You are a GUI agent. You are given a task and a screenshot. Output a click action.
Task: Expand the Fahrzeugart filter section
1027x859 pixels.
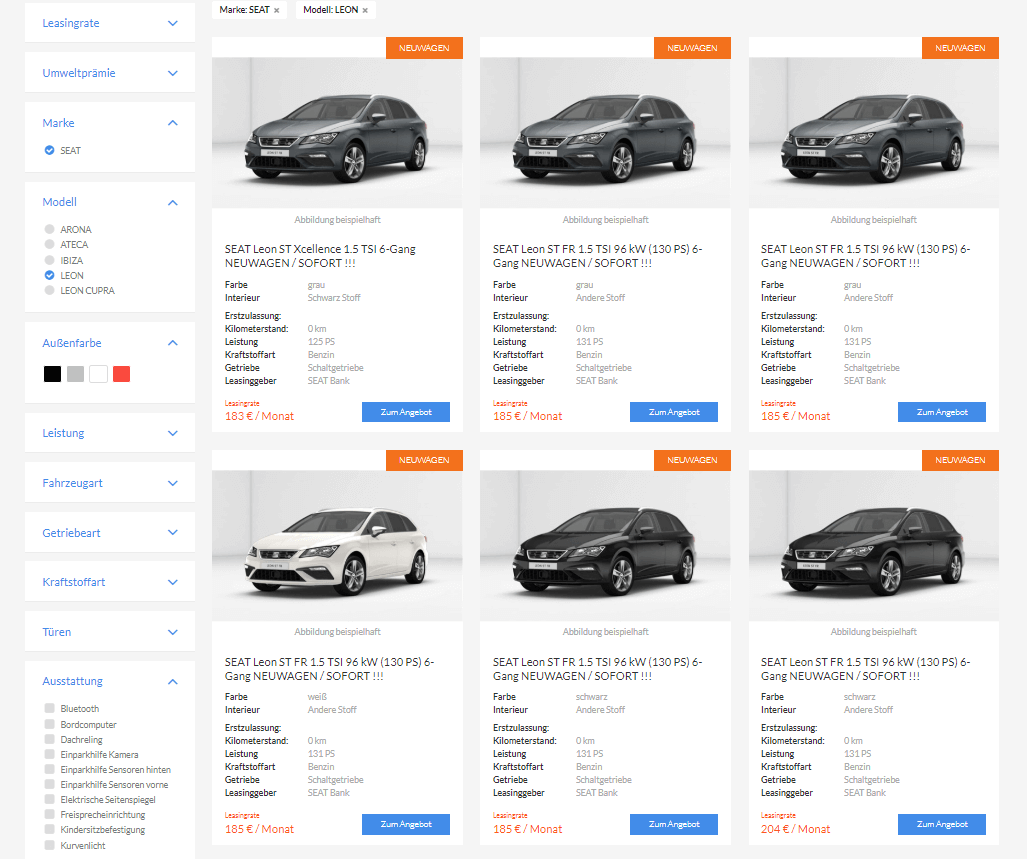tap(173, 483)
